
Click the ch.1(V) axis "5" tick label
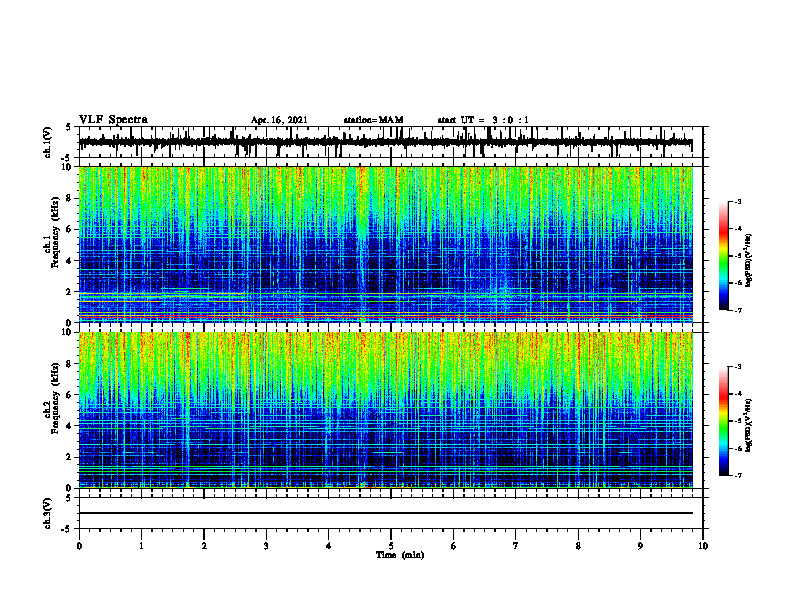click(68, 128)
